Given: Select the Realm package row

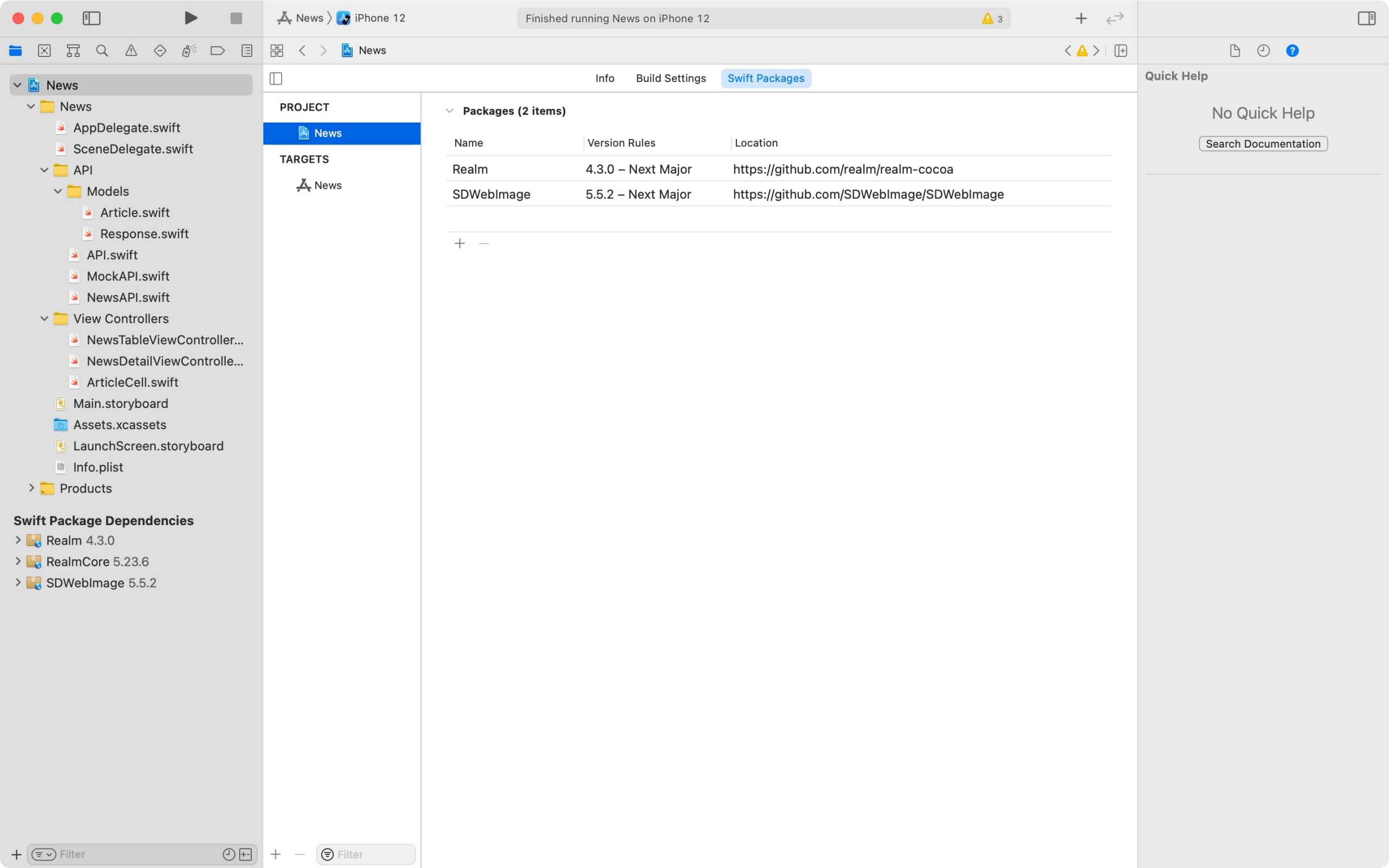Looking at the screenshot, I should pos(779,169).
